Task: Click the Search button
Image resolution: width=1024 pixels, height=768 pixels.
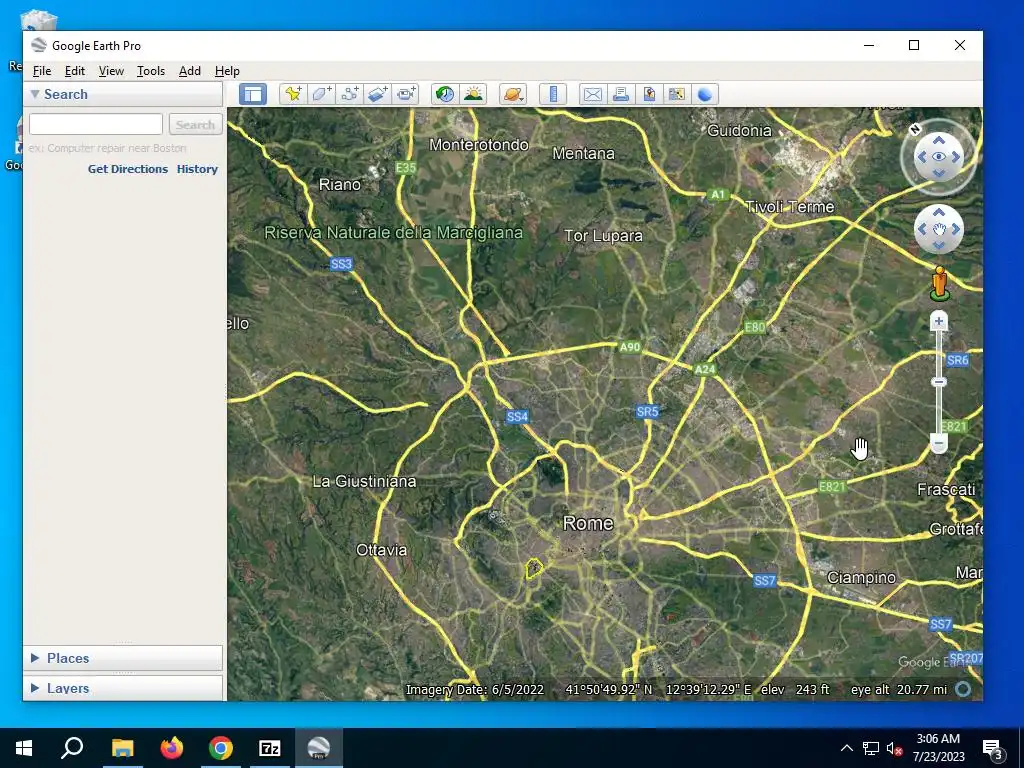Action: point(195,124)
